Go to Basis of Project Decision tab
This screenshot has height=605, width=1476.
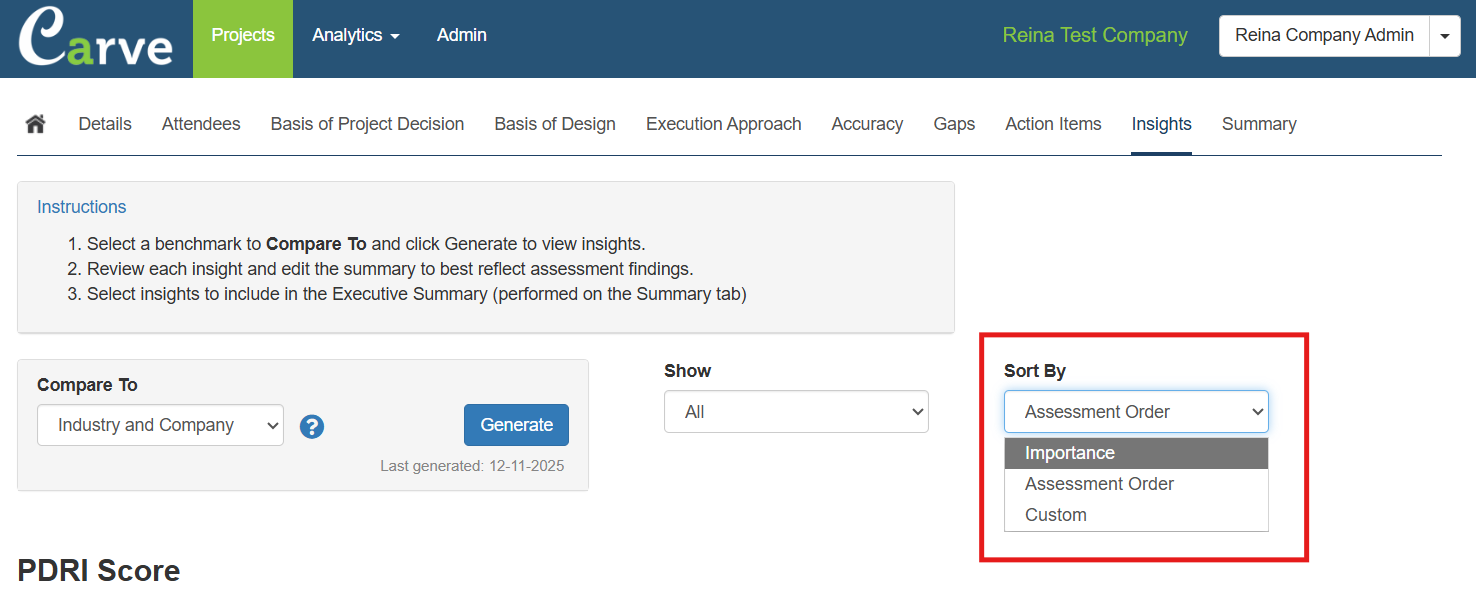367,124
